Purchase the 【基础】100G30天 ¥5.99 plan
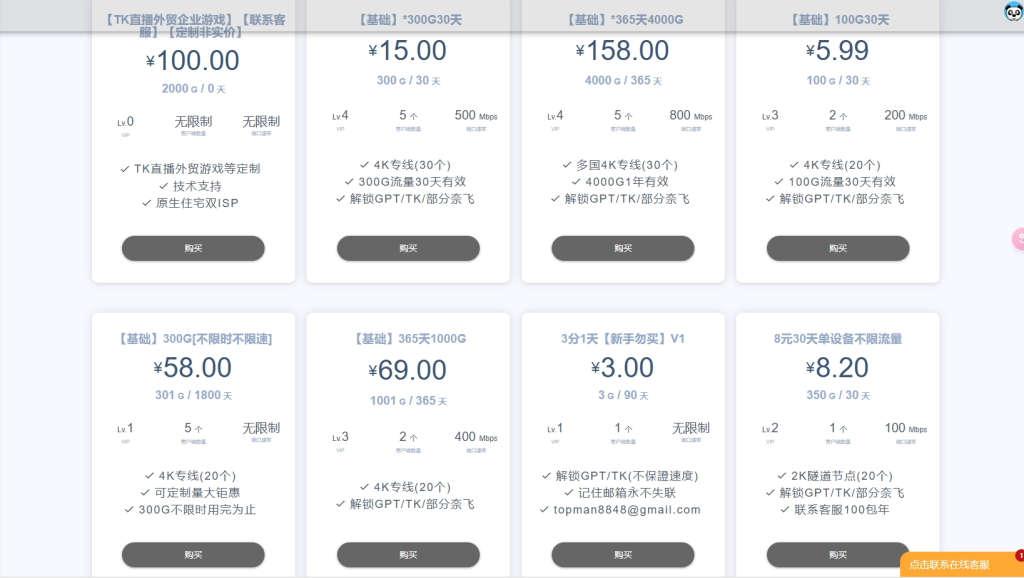 tap(838, 248)
